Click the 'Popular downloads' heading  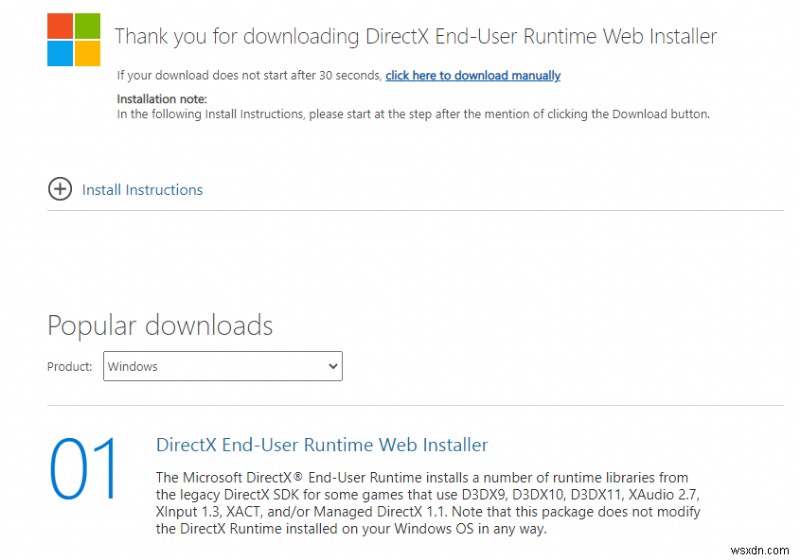160,325
